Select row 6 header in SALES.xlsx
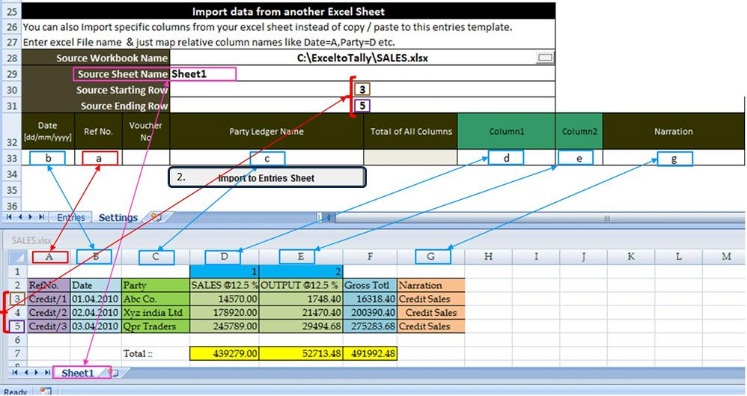The height and width of the screenshot is (396, 747). (18, 340)
